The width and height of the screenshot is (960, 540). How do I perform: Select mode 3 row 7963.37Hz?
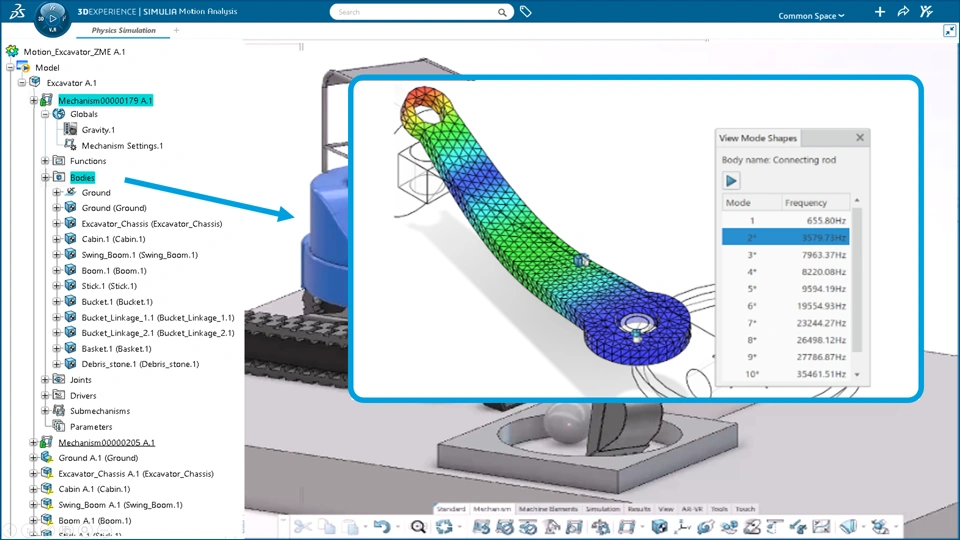(786, 255)
